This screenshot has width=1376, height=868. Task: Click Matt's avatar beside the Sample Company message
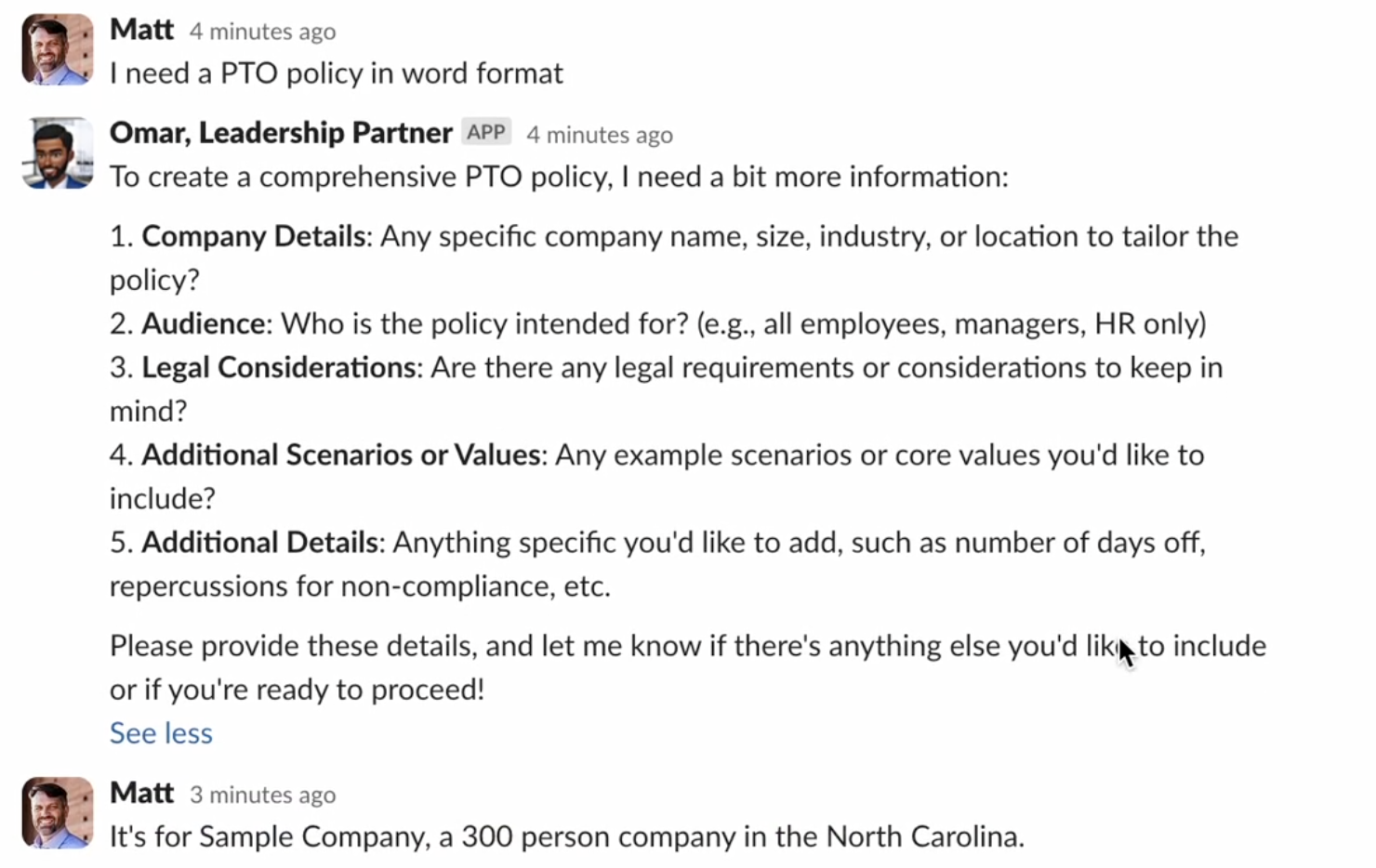pyautogui.click(x=58, y=813)
